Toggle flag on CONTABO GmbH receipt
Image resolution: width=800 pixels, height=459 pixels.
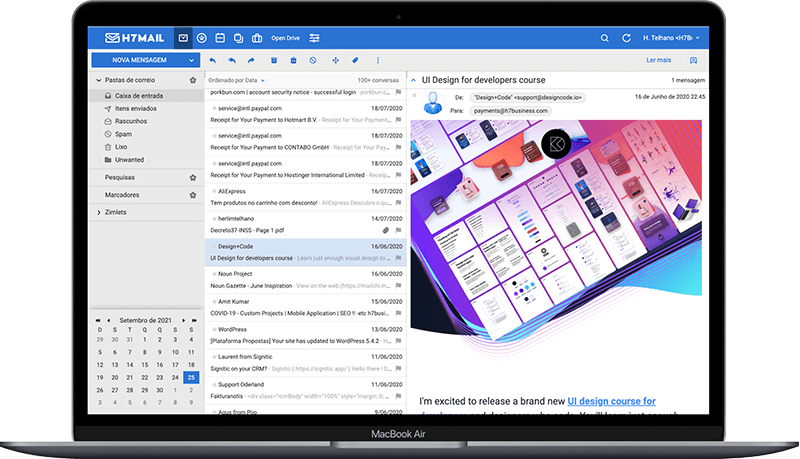pyautogui.click(x=398, y=147)
